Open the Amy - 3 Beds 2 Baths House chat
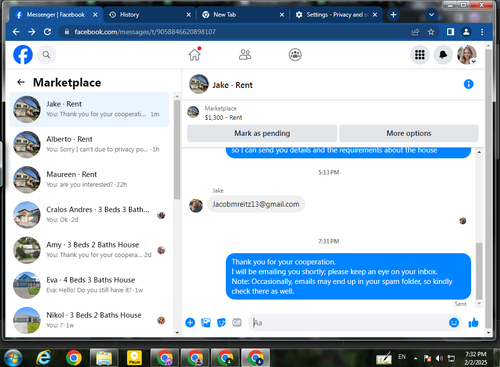Screen dimensions: 500x367 click(89, 250)
